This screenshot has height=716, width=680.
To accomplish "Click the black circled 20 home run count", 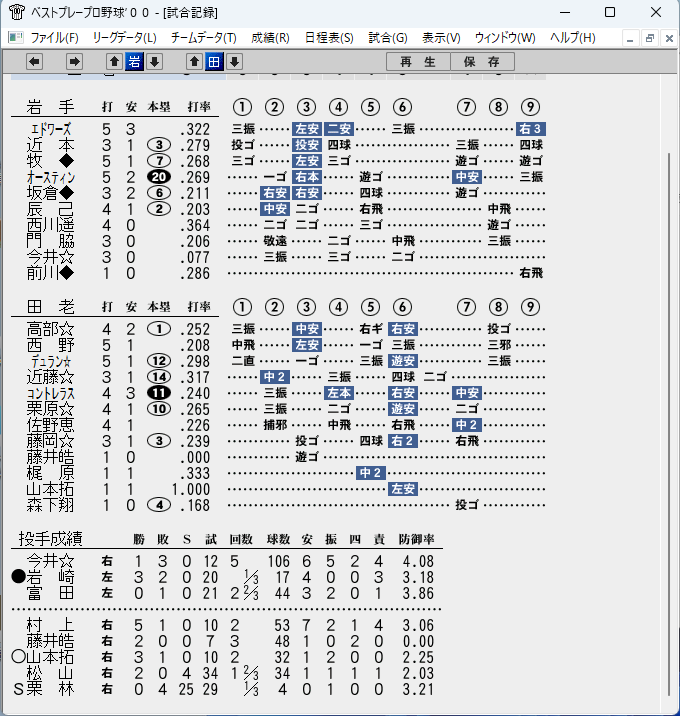I will click(x=159, y=177).
